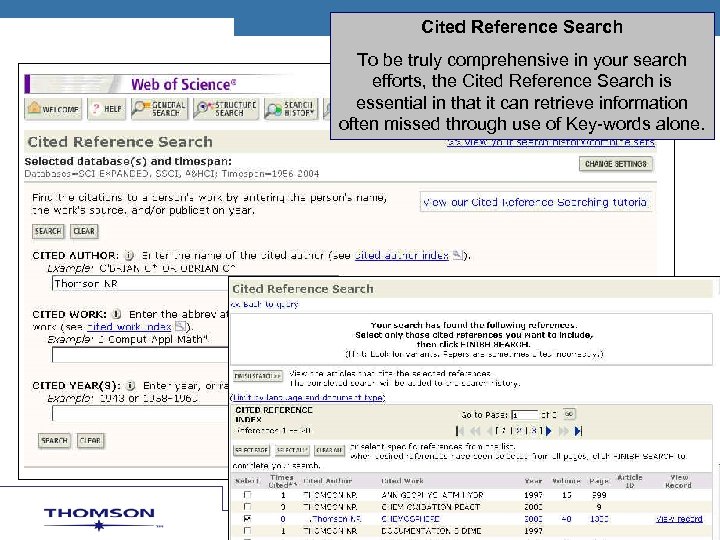Click info icon next to Cited Author
Image resolution: width=720 pixels, height=540 pixels.
tap(129, 256)
